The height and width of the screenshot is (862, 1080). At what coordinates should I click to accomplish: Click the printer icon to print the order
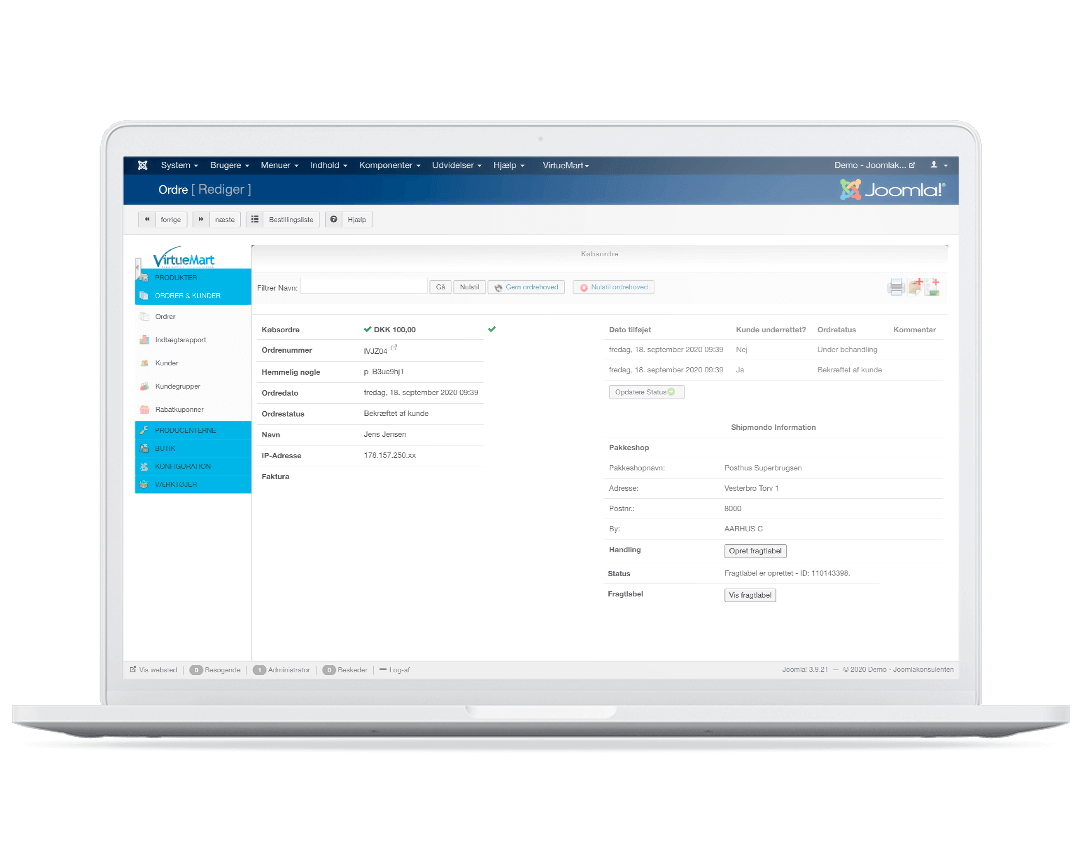click(896, 288)
